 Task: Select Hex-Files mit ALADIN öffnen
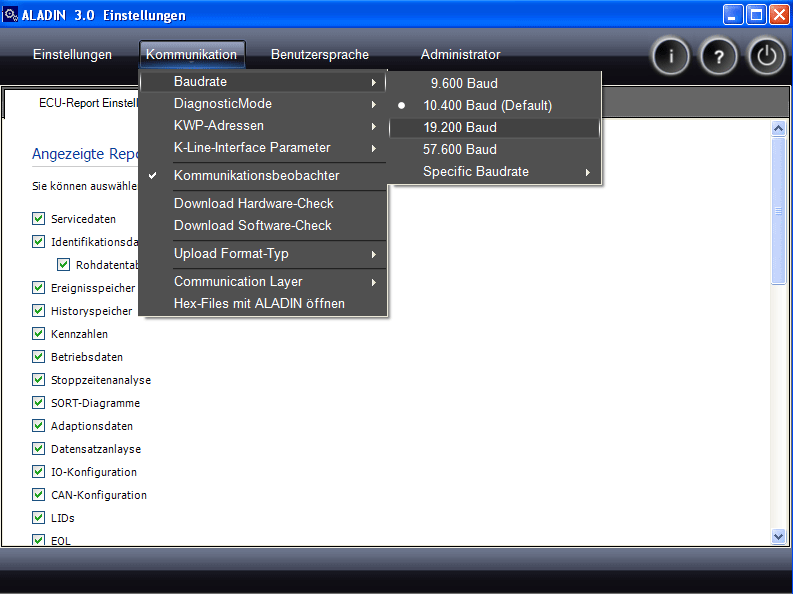pyautogui.click(x=263, y=303)
